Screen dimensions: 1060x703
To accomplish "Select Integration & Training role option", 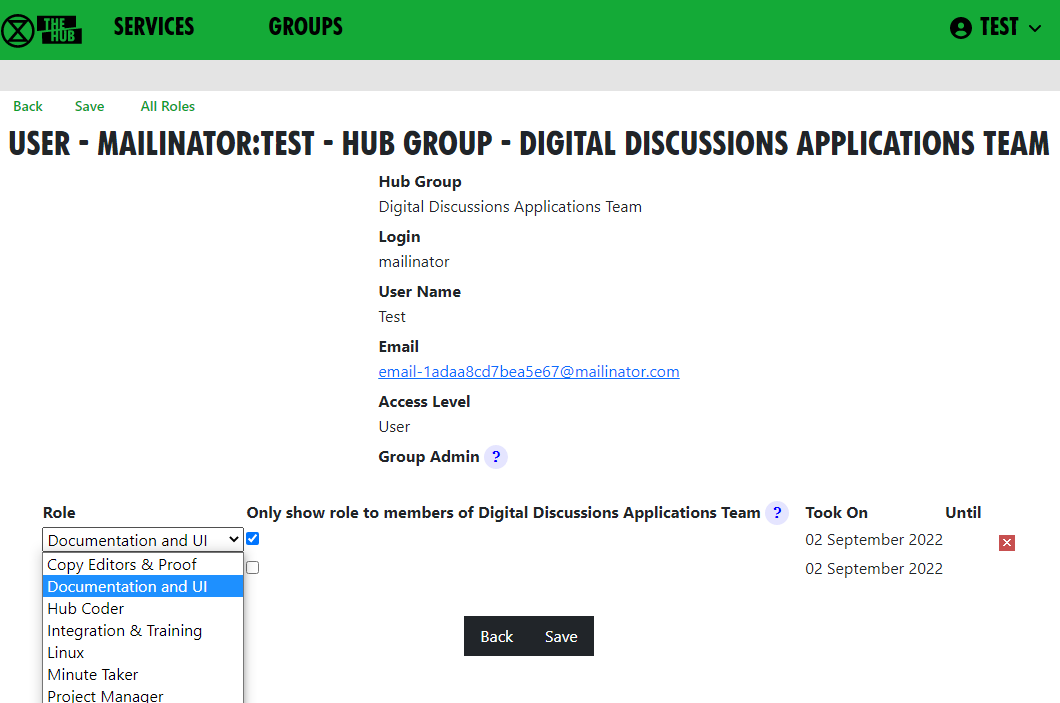I will 143,631.
